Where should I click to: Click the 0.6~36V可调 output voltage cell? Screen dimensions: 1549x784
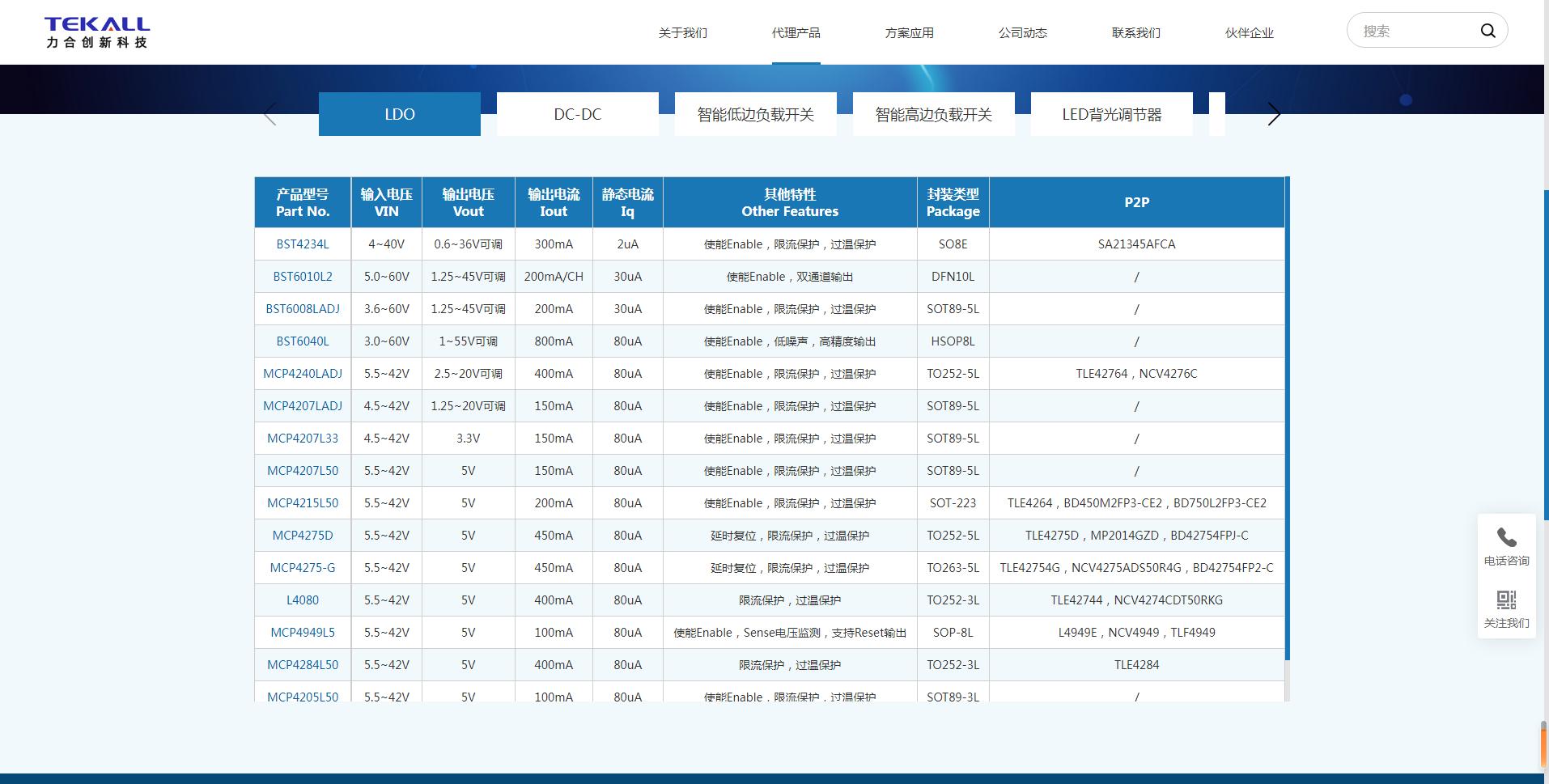point(469,244)
